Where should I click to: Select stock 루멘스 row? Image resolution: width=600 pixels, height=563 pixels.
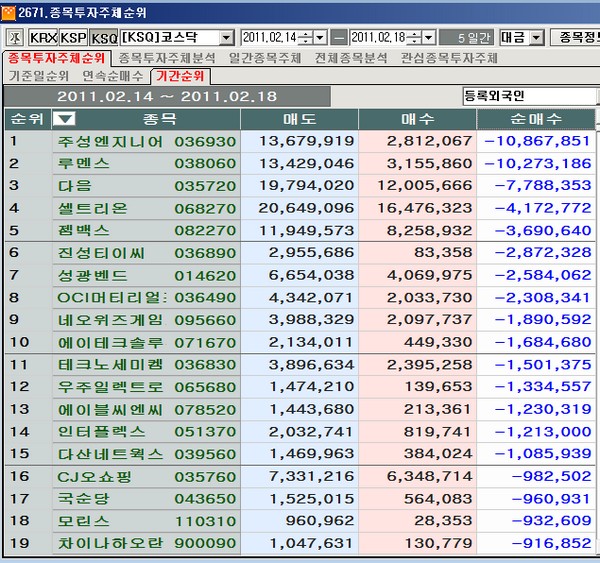coord(300,163)
